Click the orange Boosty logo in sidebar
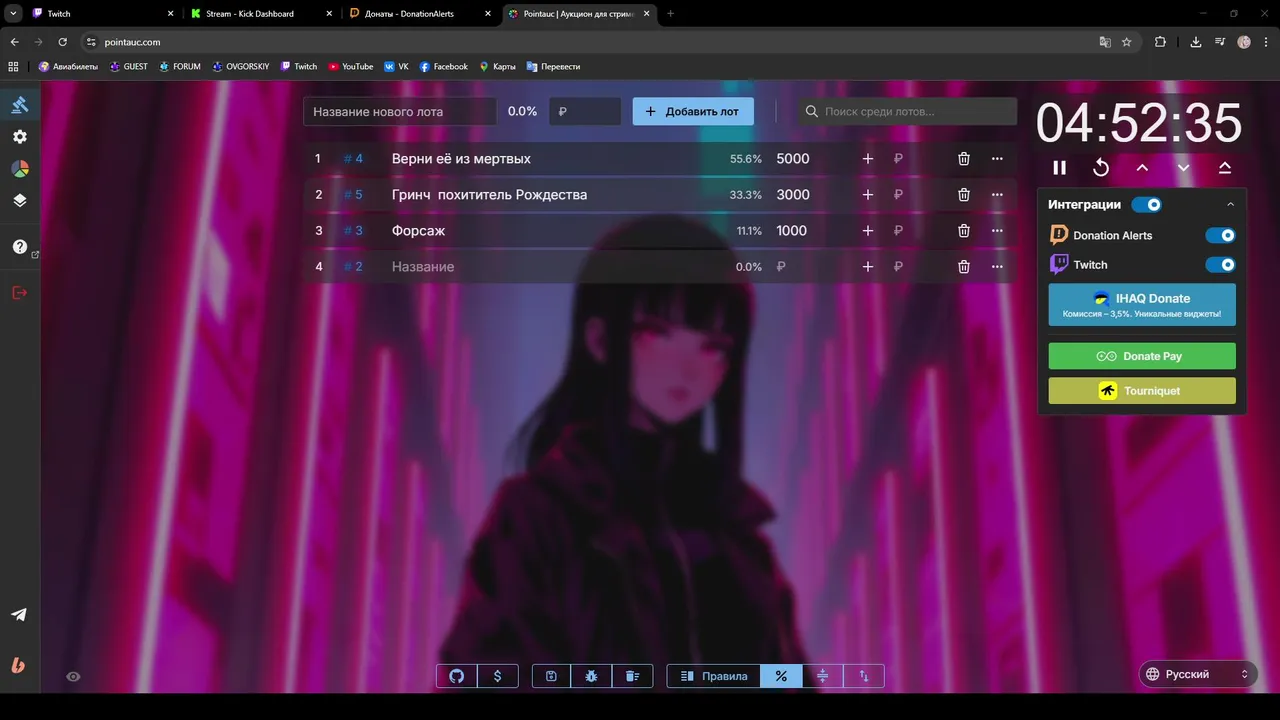Viewport: 1280px width, 720px height. [18, 665]
